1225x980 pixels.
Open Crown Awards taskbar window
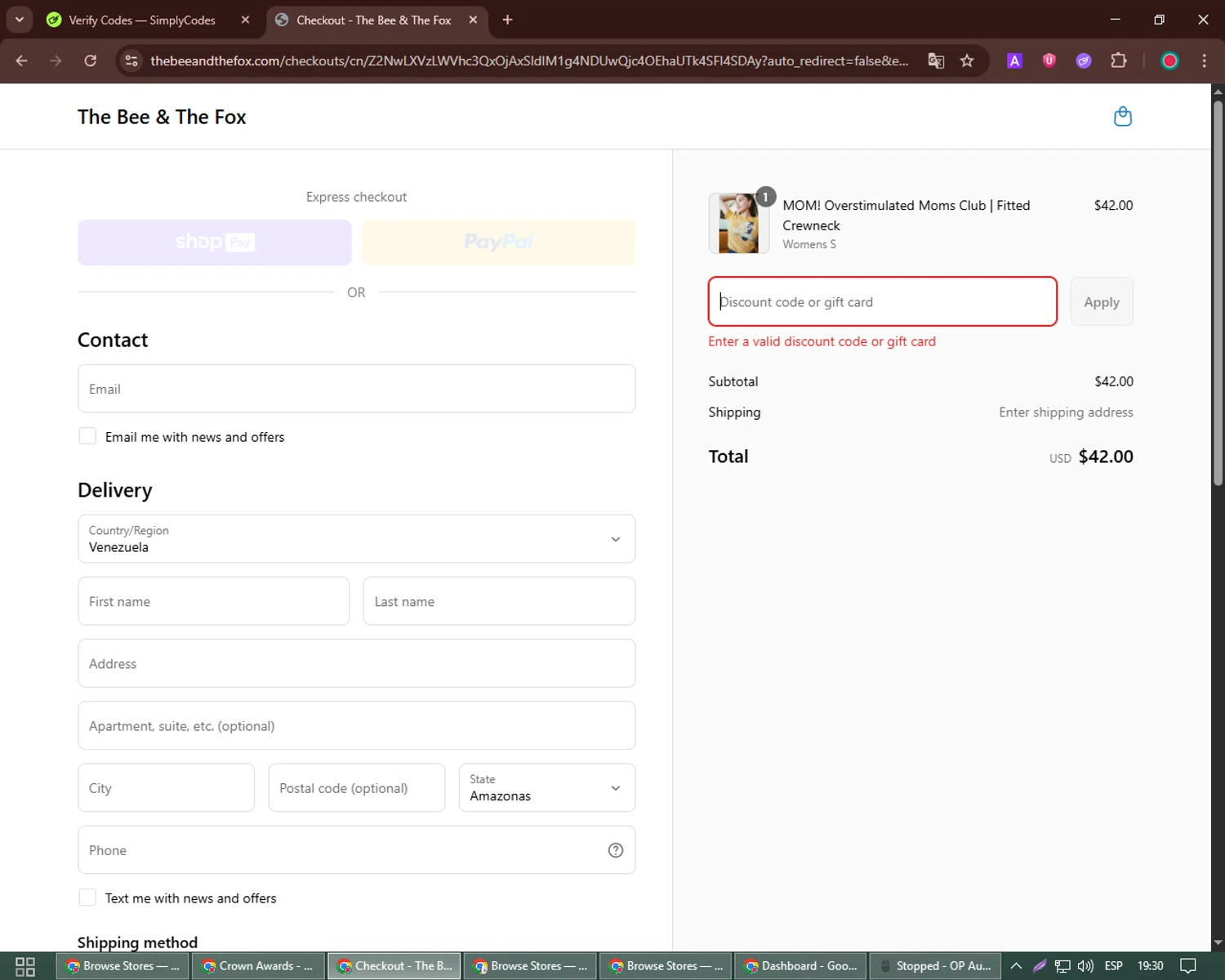click(x=257, y=966)
